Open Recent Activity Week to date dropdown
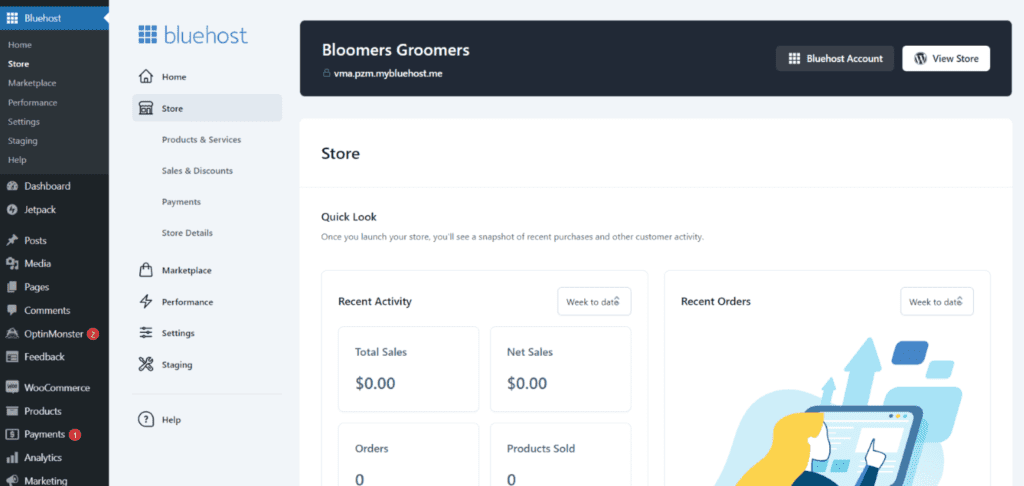This screenshot has height=486, width=1024. pos(594,302)
